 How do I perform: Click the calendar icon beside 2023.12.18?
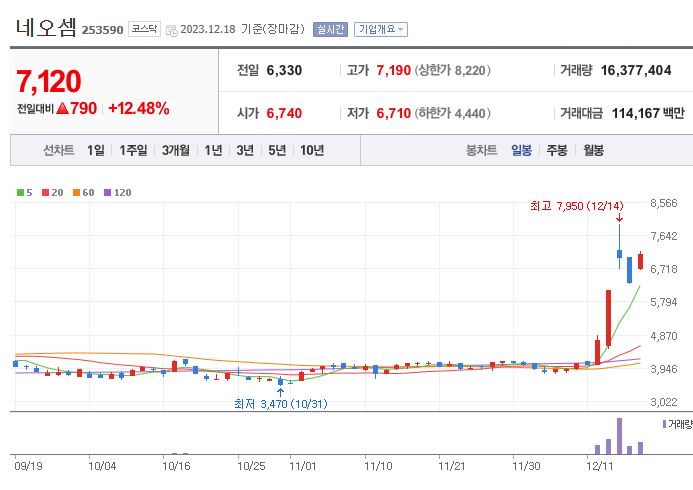tap(171, 30)
